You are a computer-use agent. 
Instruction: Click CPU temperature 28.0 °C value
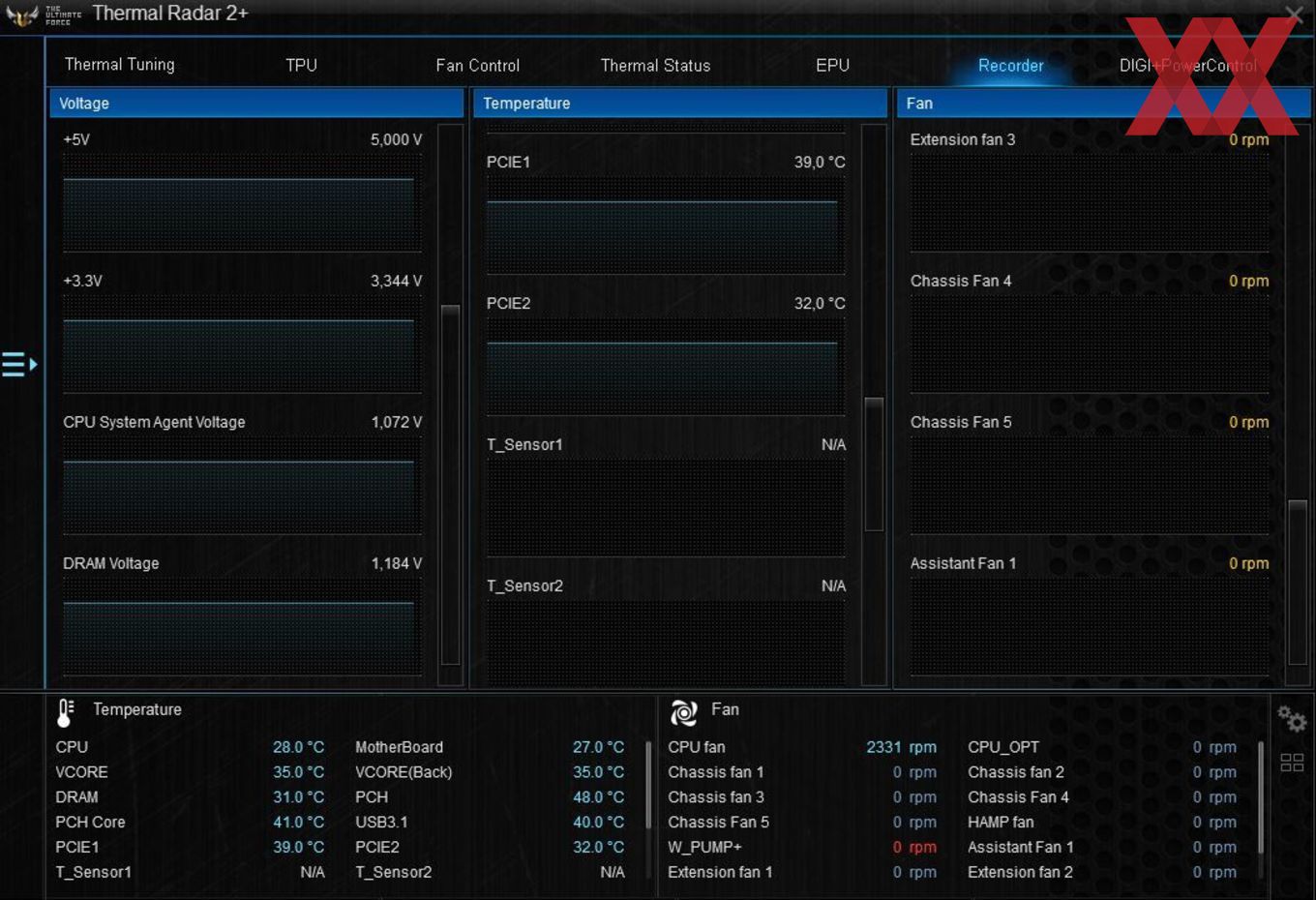[298, 747]
